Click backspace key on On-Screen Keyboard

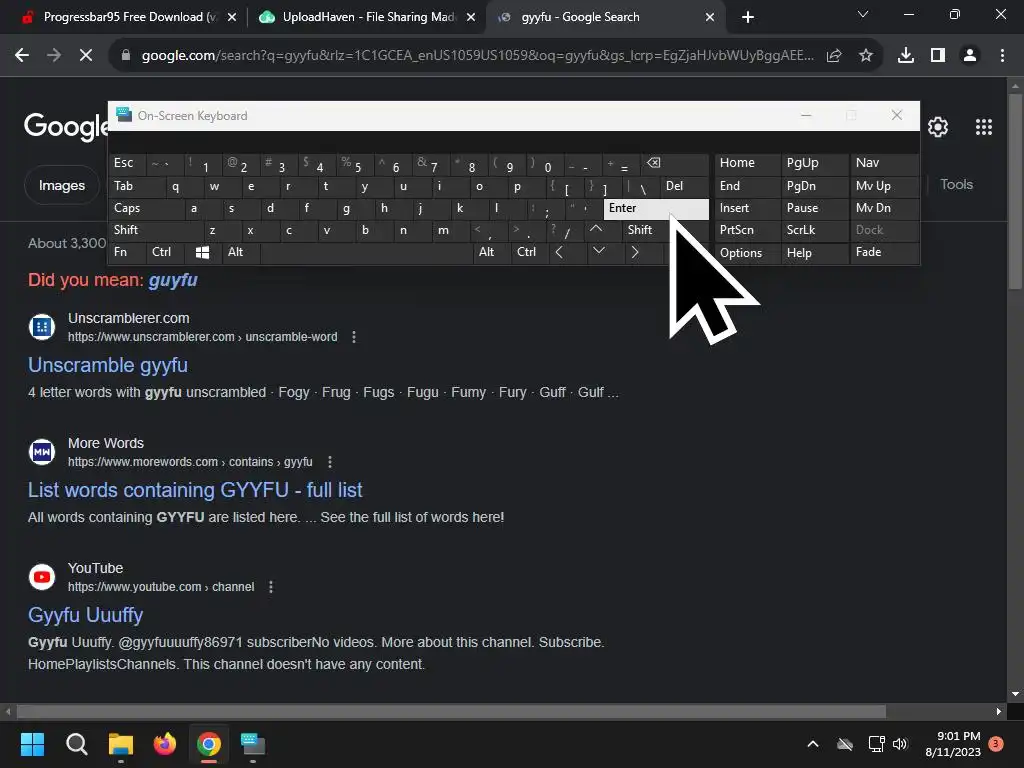(x=676, y=164)
